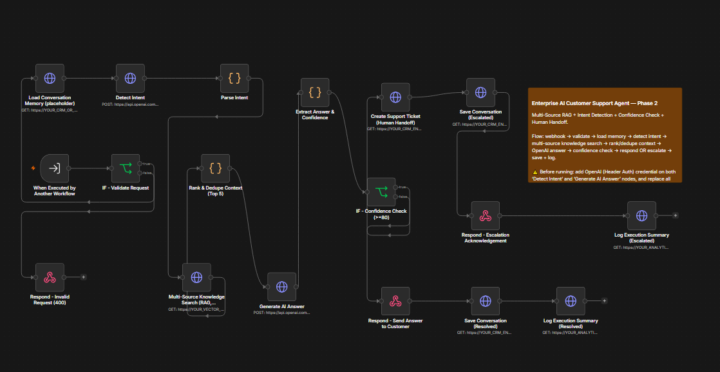Screen dimensions: 720x372
Task: Click GET URL under Log Execution Summary (Resolved)
Action: coord(570,333)
